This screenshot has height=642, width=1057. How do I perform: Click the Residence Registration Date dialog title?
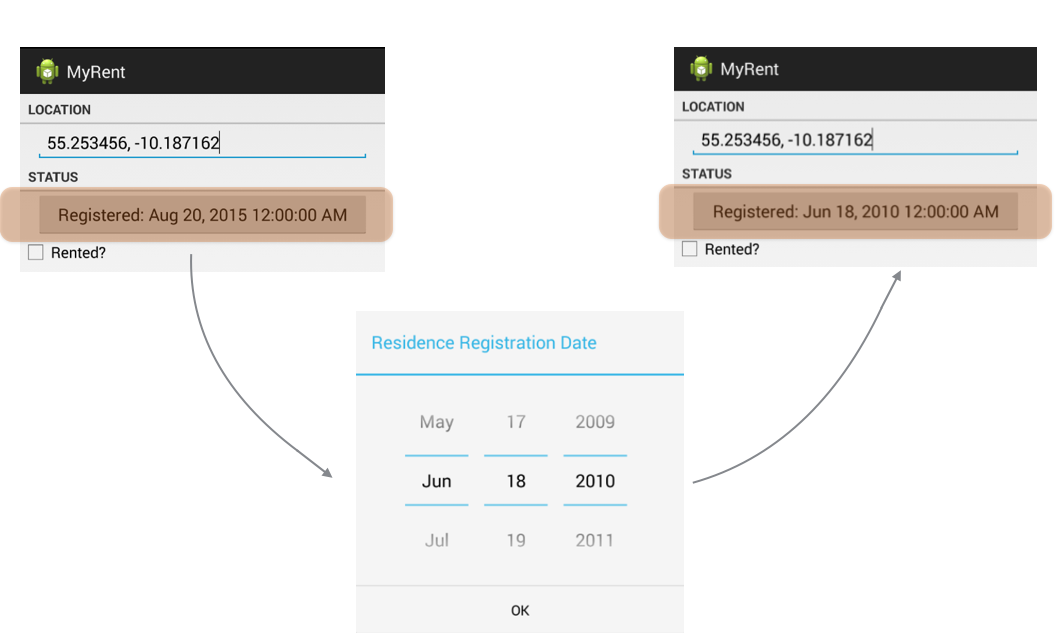point(484,343)
